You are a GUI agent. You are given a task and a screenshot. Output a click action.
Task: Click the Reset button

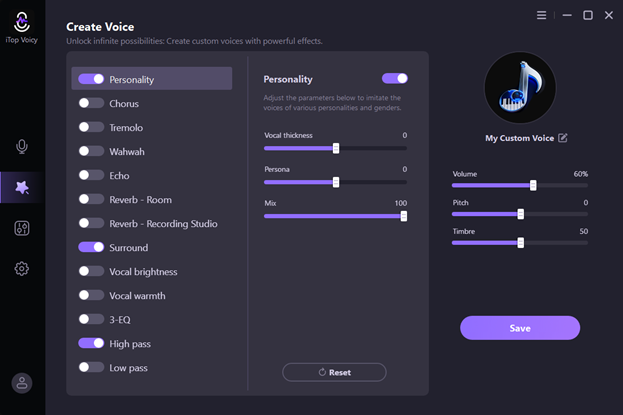[x=334, y=372]
